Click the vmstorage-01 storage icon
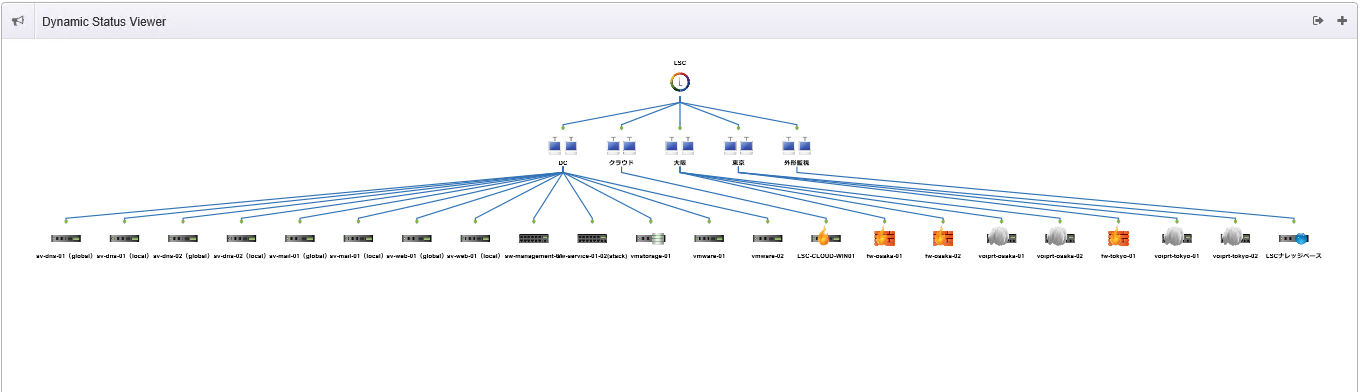 (x=651, y=239)
